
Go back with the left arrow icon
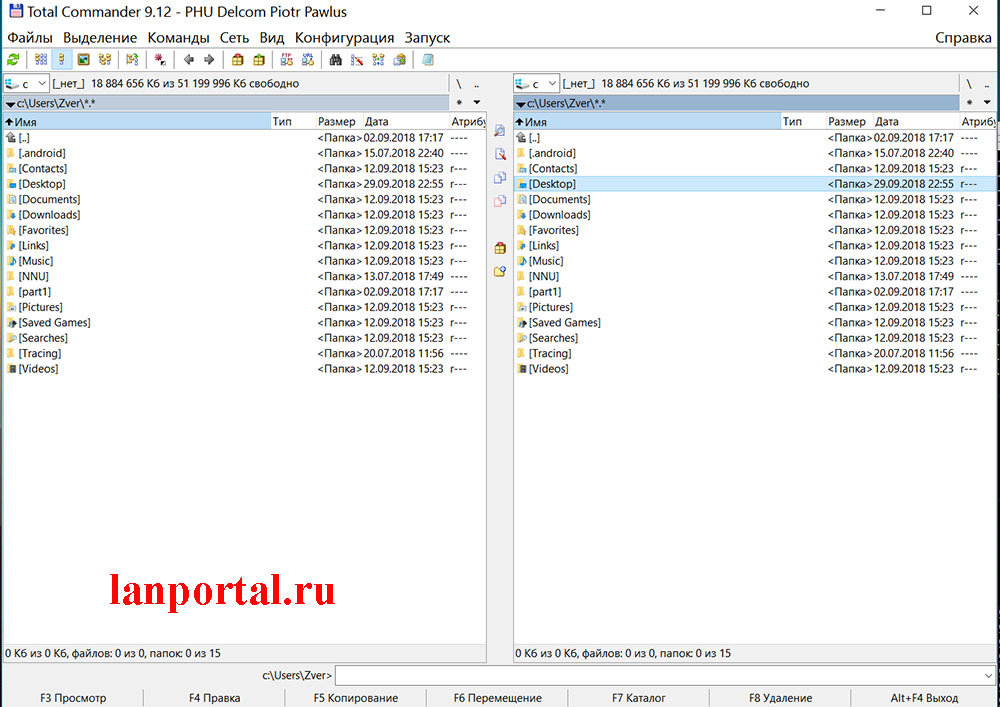[x=188, y=60]
